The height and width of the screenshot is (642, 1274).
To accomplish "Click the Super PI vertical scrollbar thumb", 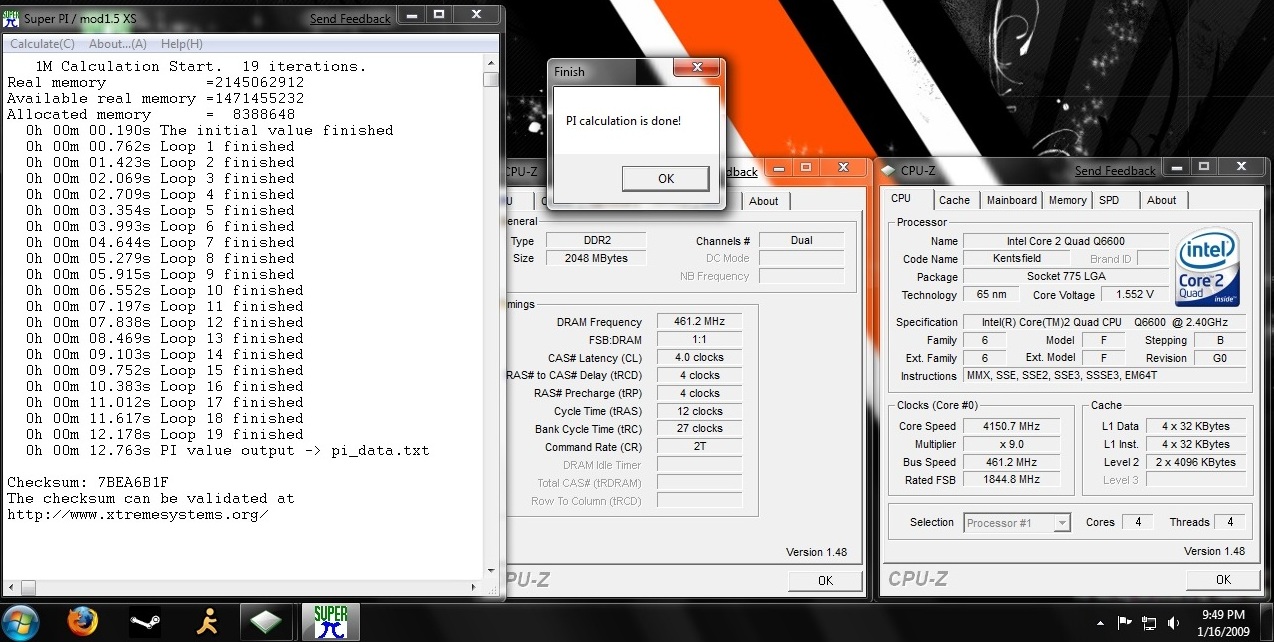I will click(x=490, y=80).
